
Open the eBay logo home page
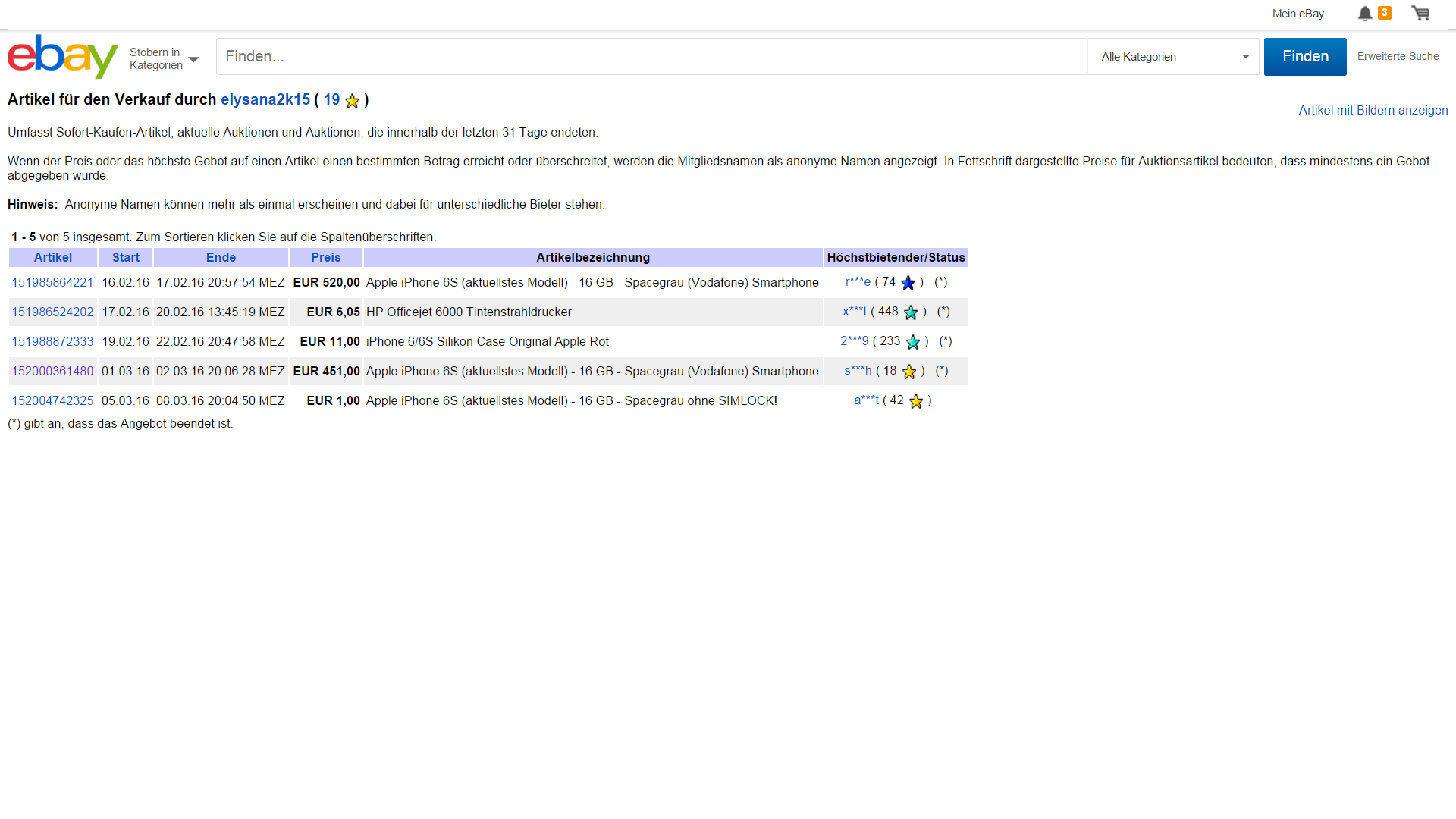click(63, 56)
